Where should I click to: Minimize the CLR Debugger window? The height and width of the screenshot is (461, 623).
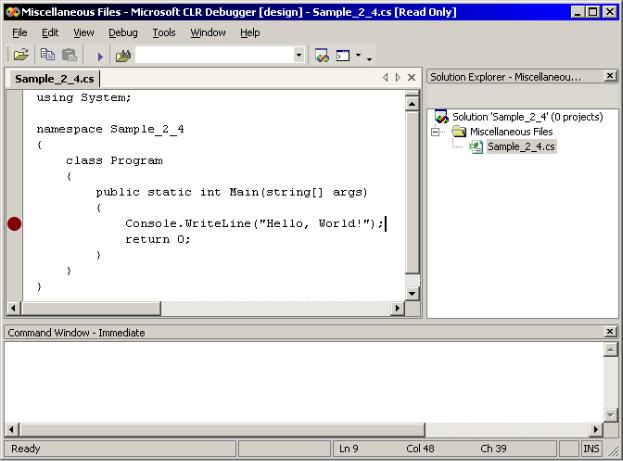pyautogui.click(x=577, y=12)
